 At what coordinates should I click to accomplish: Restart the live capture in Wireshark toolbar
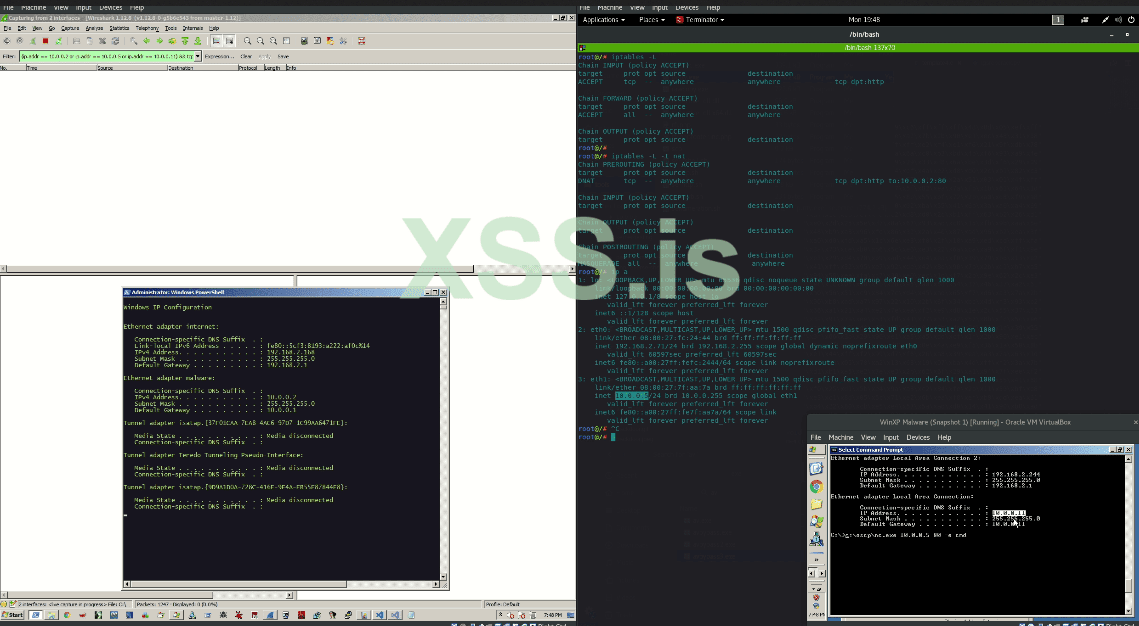click(x=59, y=41)
